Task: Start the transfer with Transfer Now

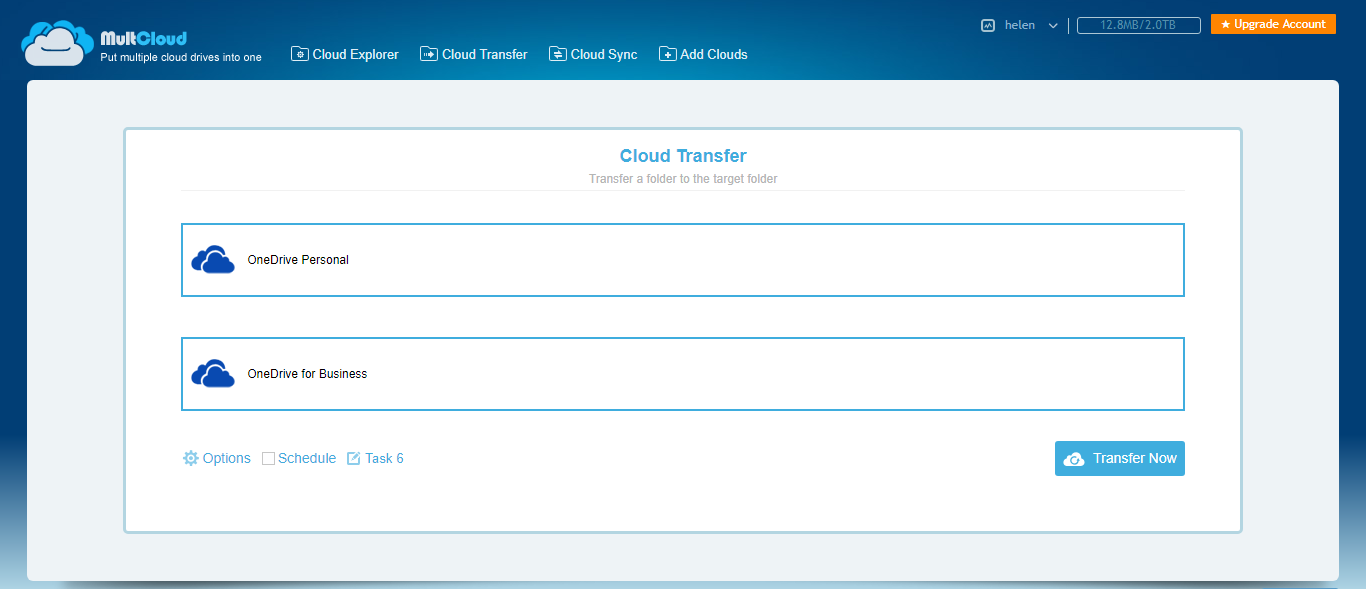Action: click(x=1120, y=458)
